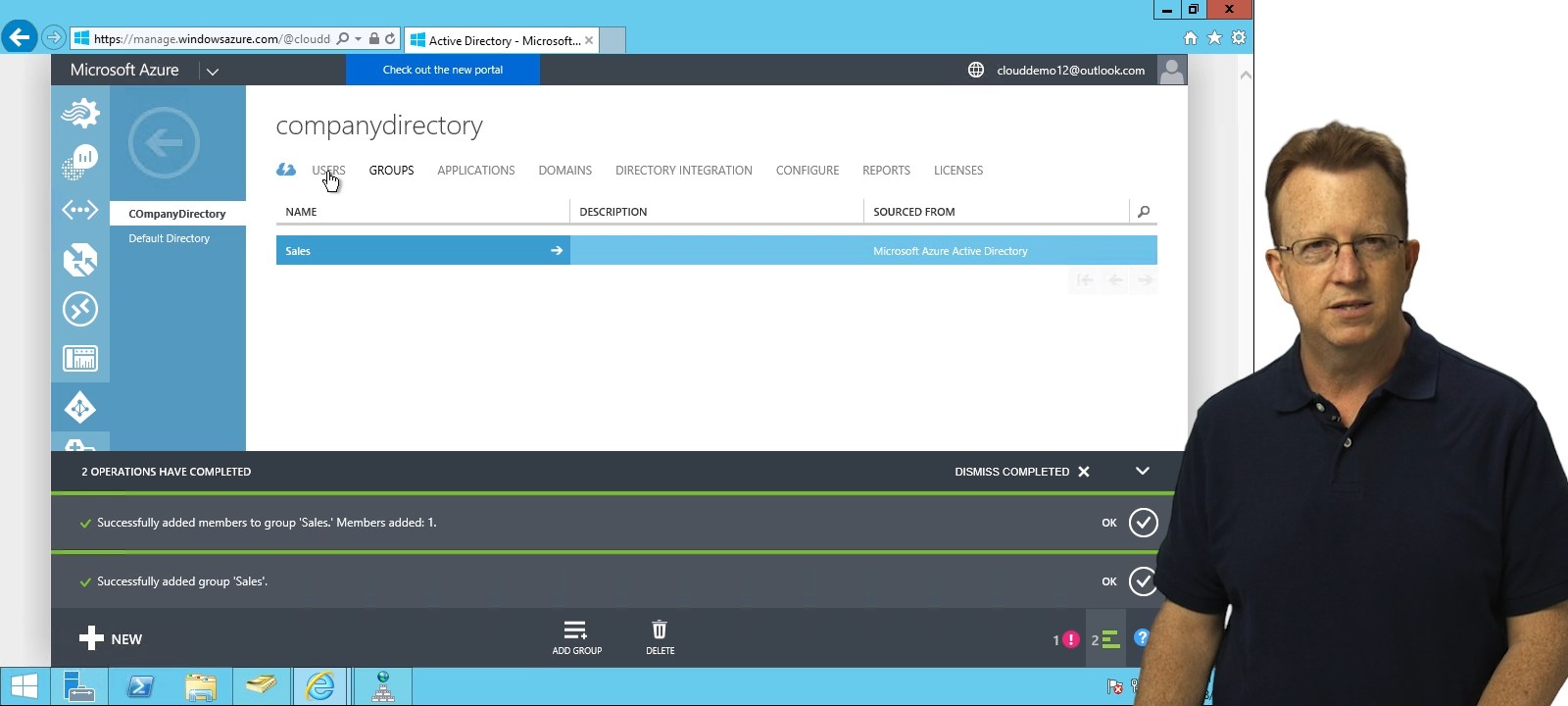1568x706 pixels.
Task: Select Default Directory in the sidebar
Action: pyautogui.click(x=170, y=238)
